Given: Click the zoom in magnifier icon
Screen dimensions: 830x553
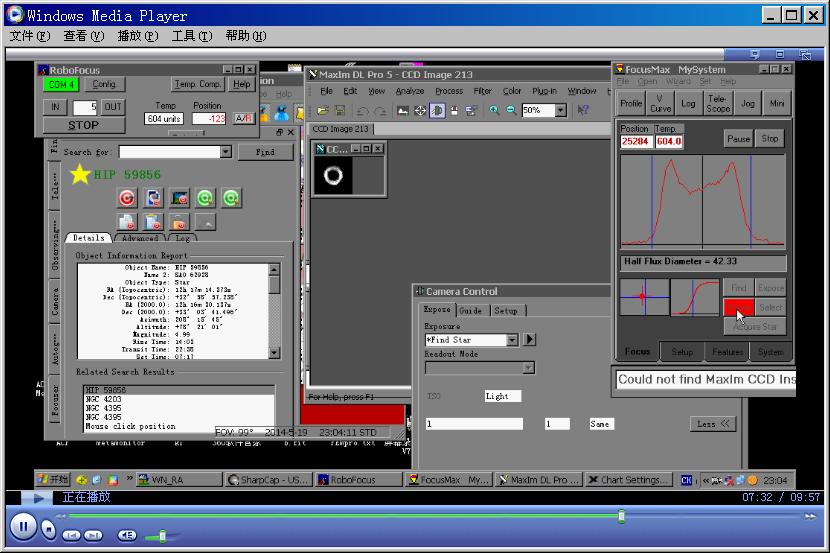Looking at the screenshot, I should pos(494,110).
